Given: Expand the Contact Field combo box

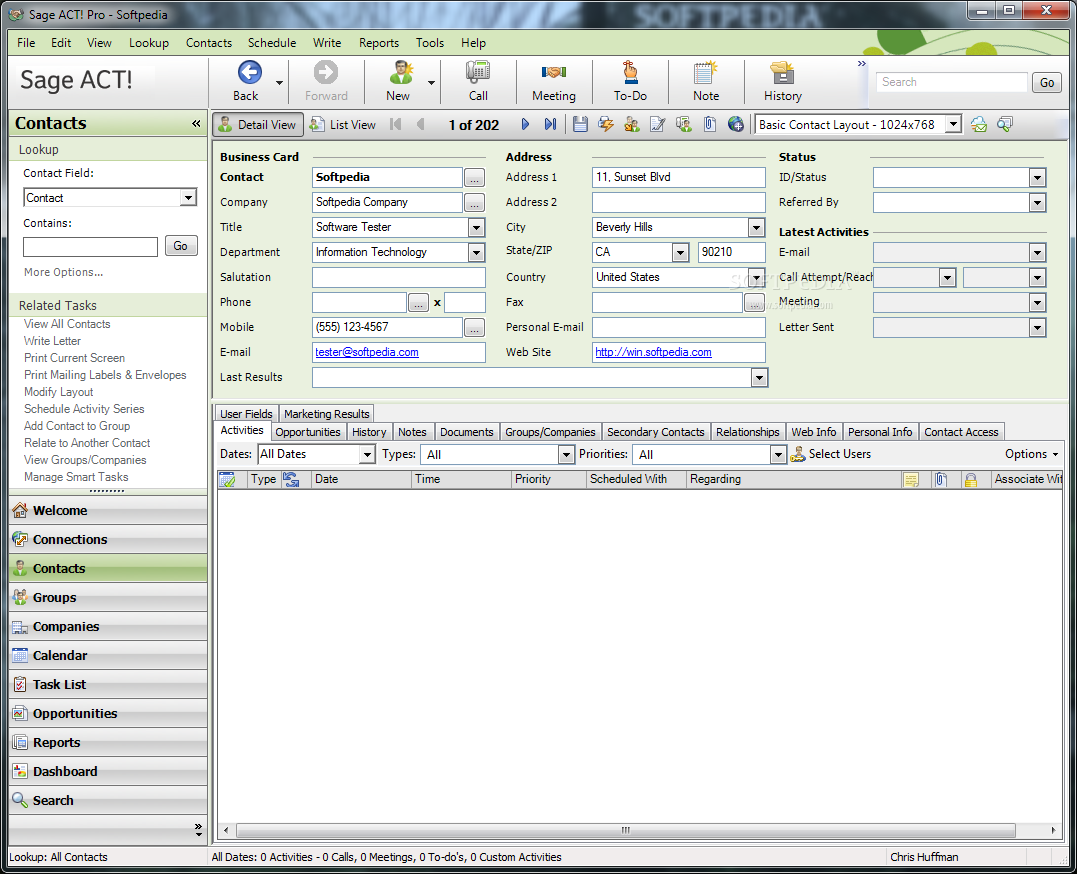Looking at the screenshot, I should click(x=188, y=198).
